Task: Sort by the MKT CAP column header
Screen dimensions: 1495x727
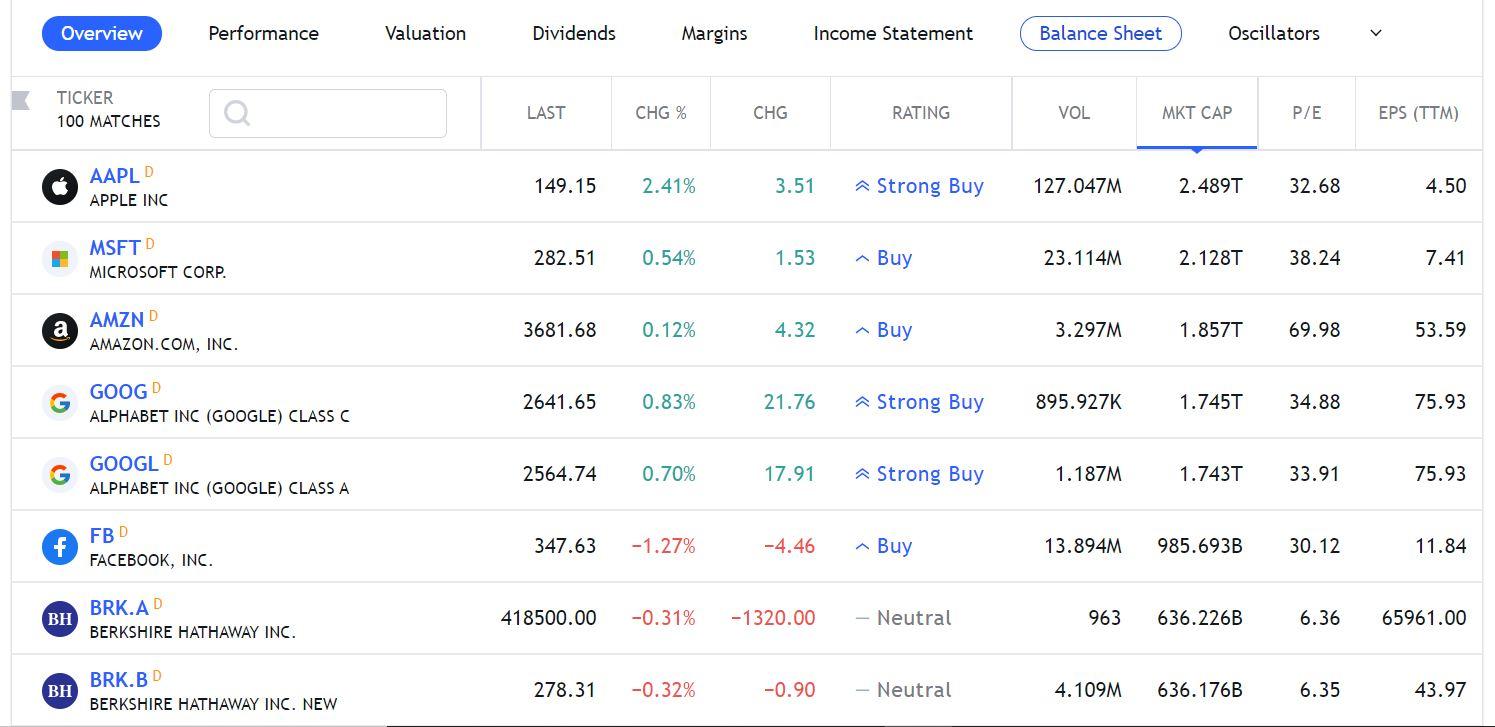Action: pos(1197,113)
